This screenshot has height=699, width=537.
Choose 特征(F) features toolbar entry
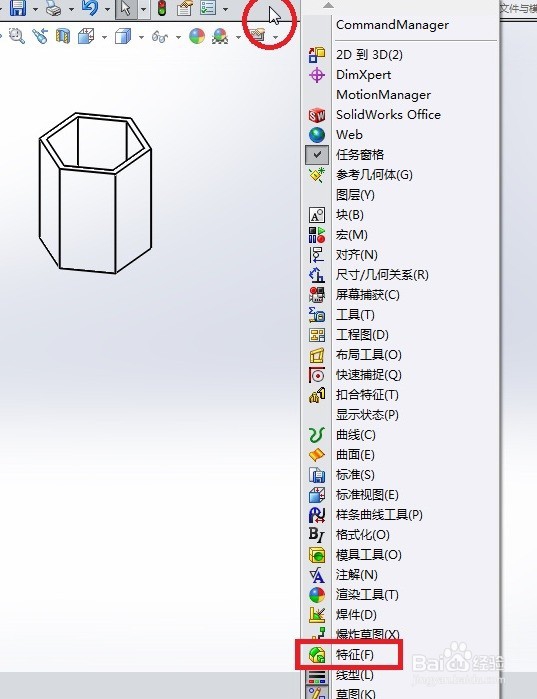(401, 655)
